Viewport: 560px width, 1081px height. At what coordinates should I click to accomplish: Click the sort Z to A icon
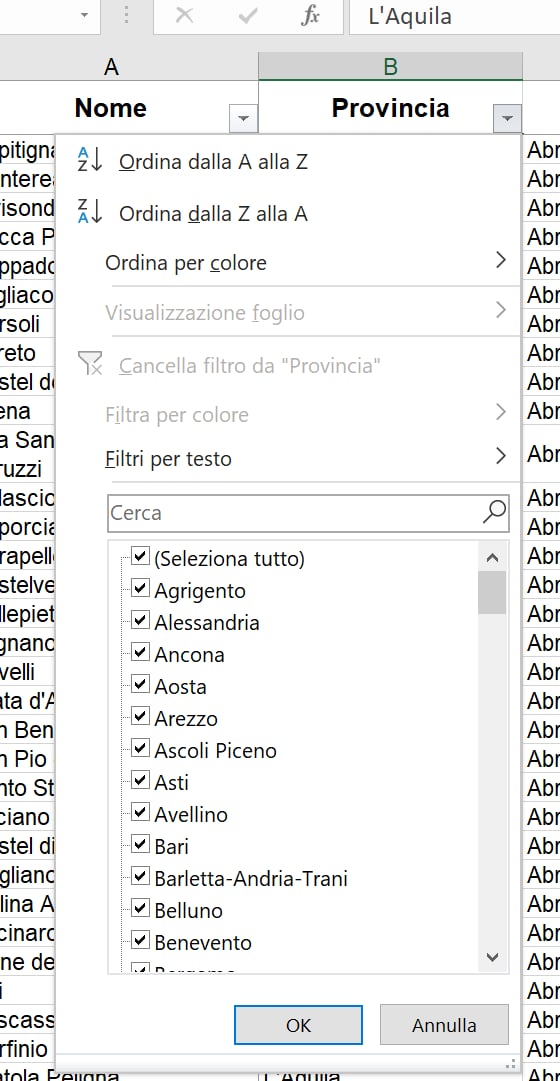click(x=90, y=212)
